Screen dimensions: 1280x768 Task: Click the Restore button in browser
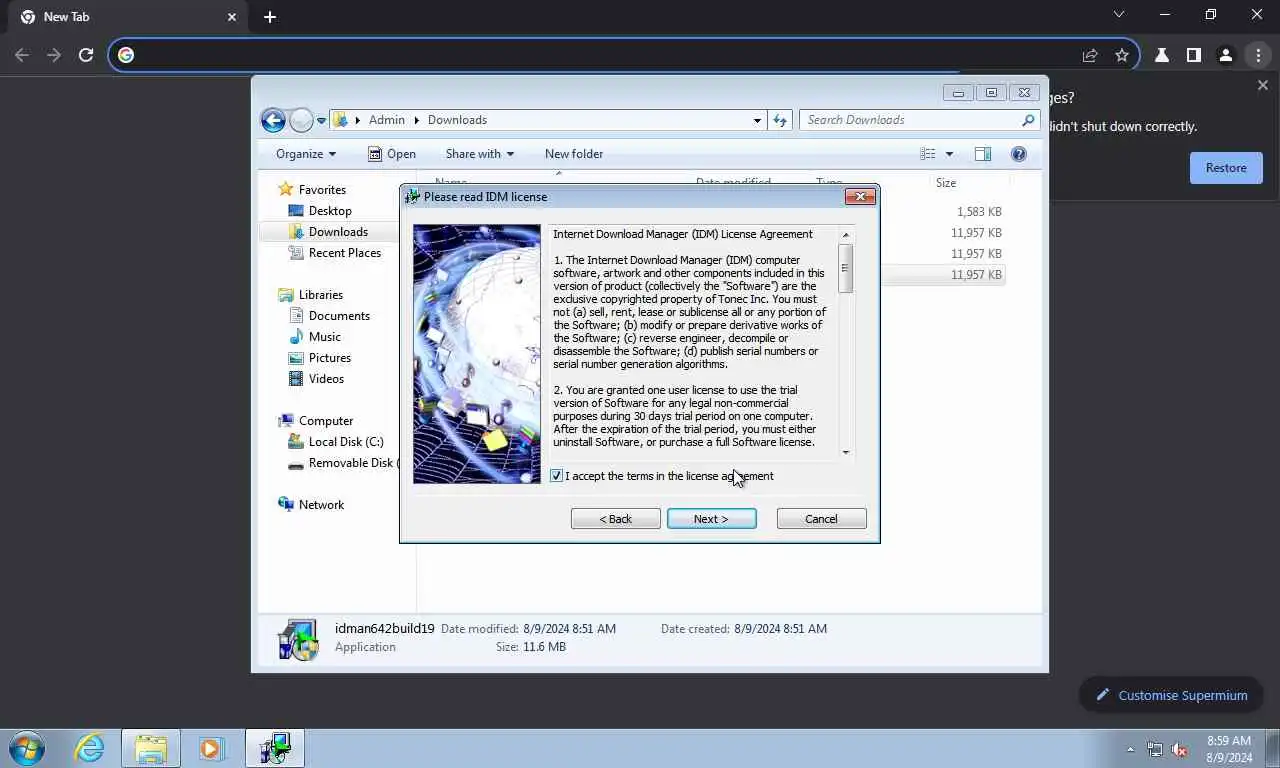point(1226,168)
